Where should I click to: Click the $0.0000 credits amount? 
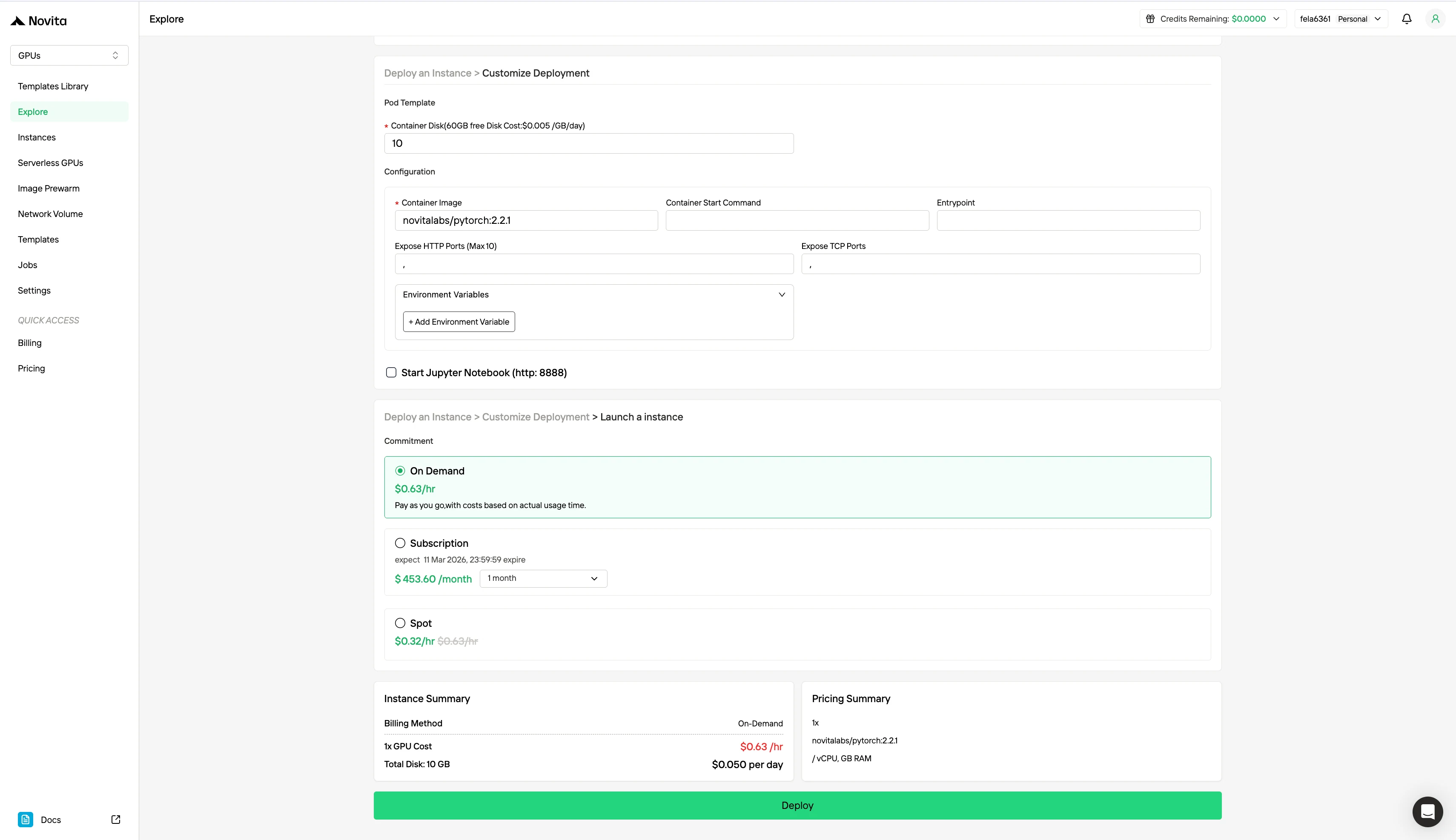point(1248,19)
